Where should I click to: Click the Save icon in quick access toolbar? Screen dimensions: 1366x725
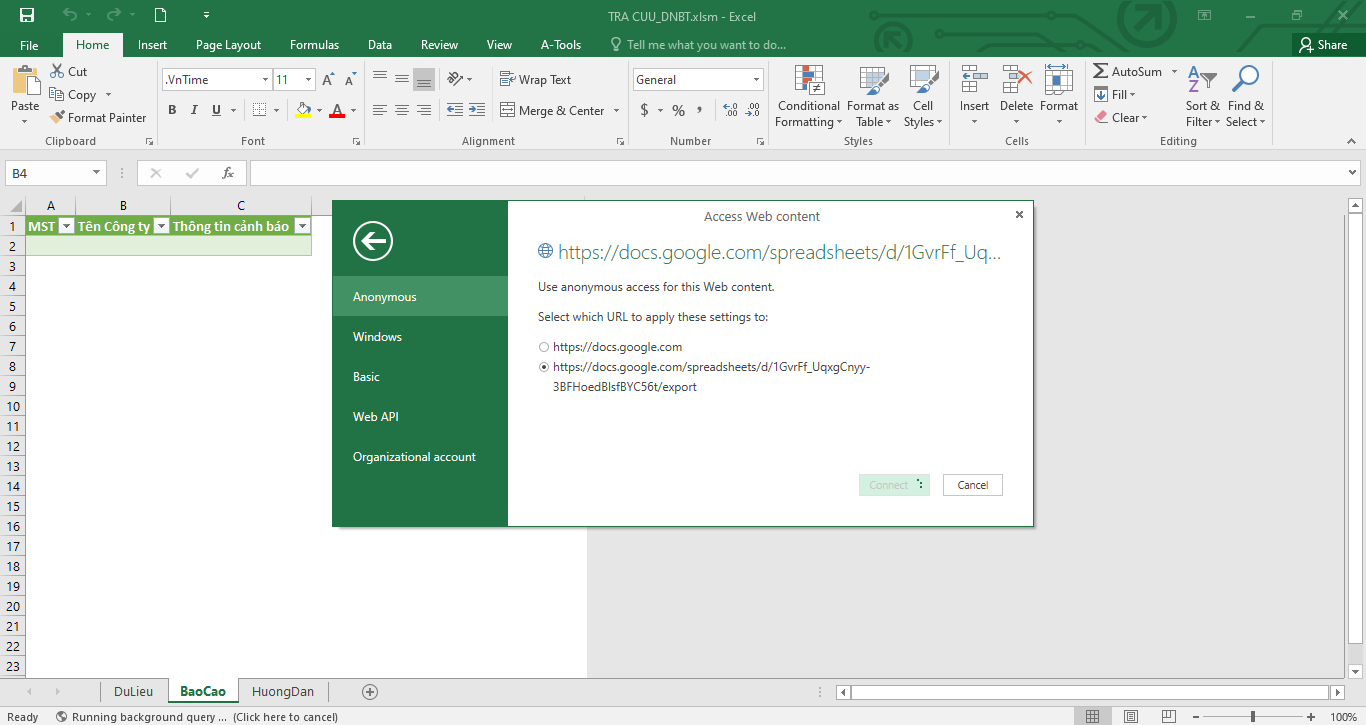(27, 15)
